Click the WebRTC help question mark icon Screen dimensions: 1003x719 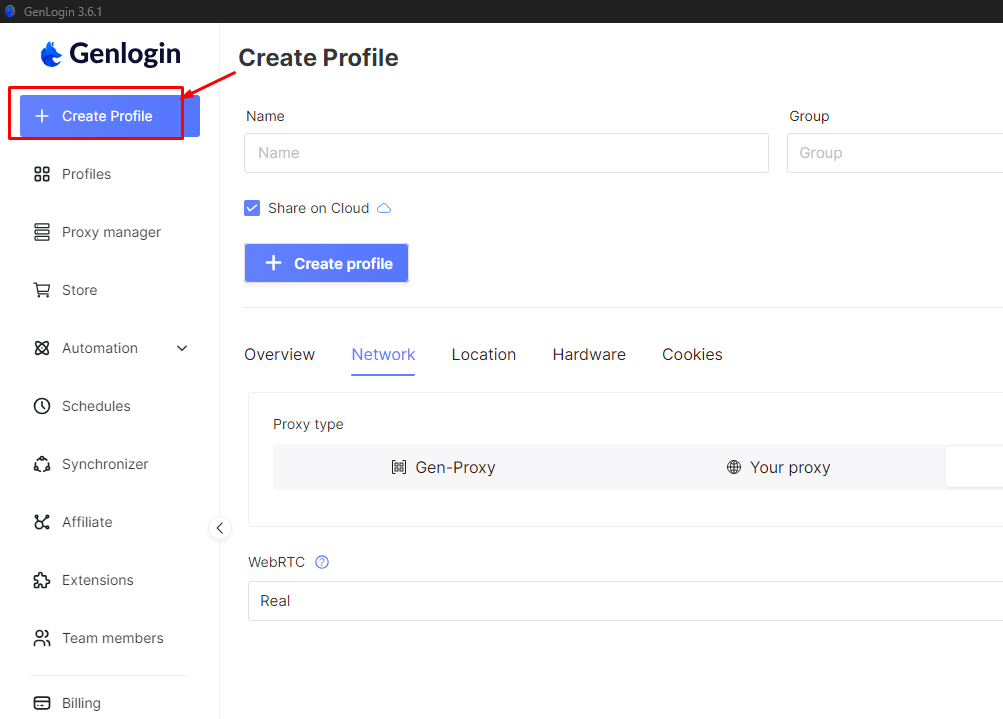(x=322, y=562)
